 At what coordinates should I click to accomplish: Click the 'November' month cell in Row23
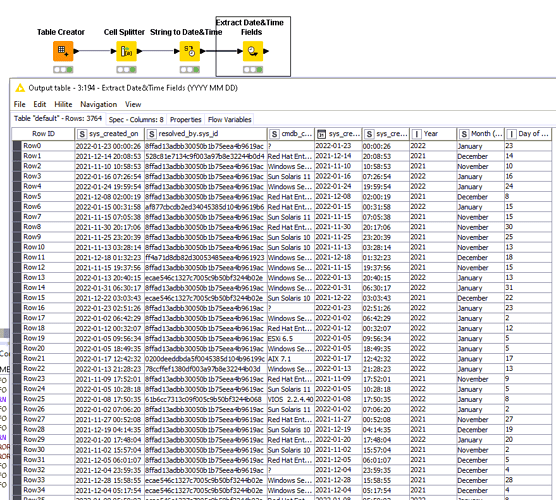(x=480, y=379)
